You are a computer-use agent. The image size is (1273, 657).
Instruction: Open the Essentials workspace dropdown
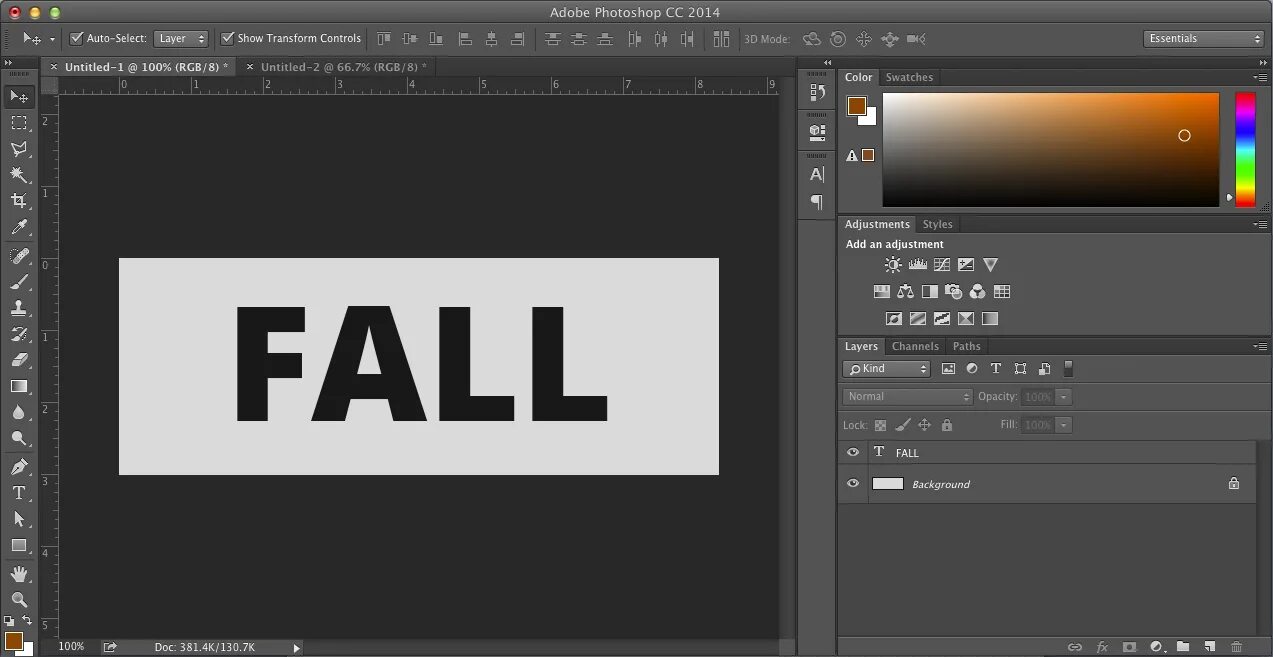(x=1202, y=38)
